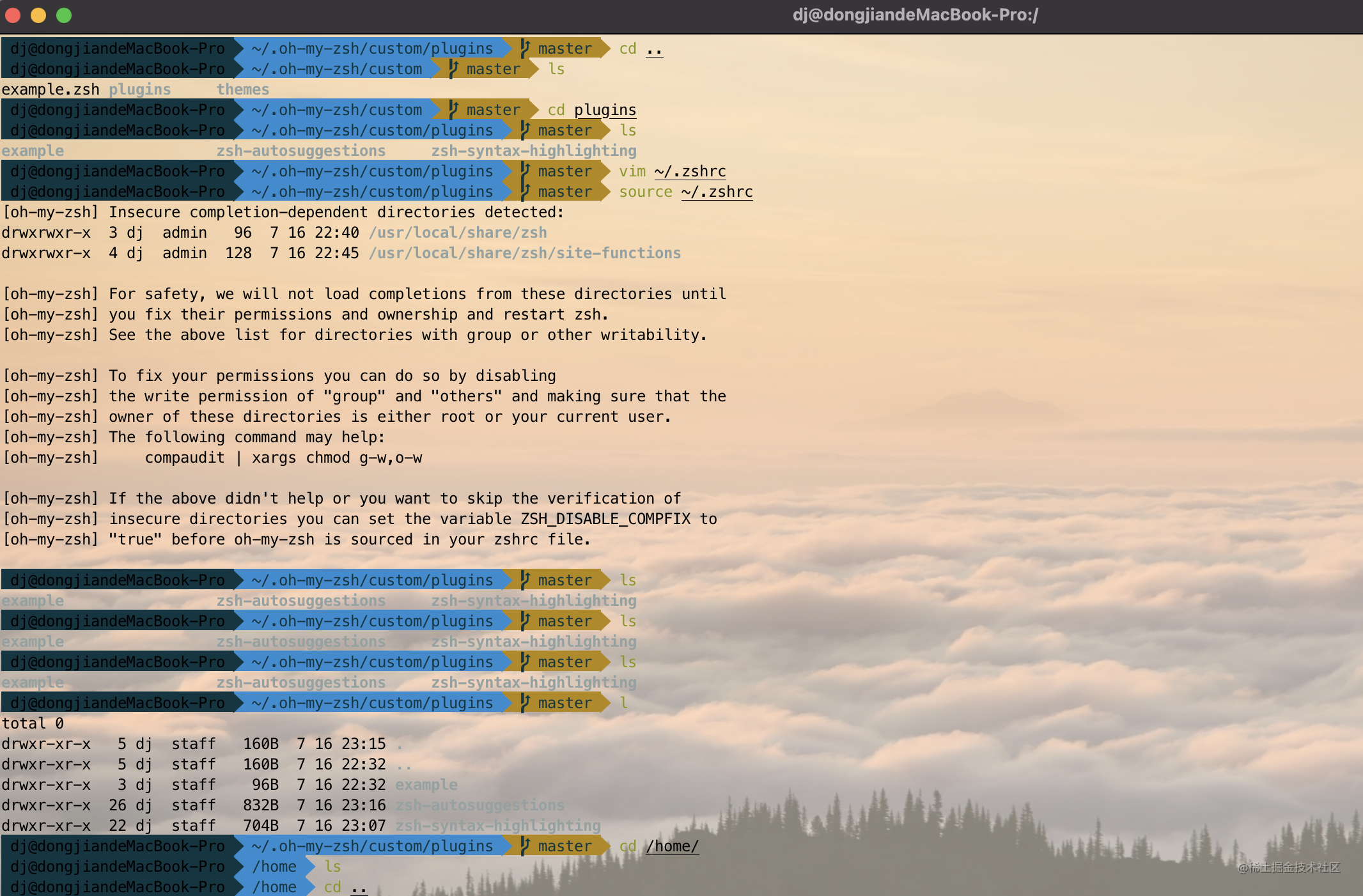1363x896 pixels.
Task: Click the /usr/local/share/zsh/site-functions path
Action: point(524,252)
